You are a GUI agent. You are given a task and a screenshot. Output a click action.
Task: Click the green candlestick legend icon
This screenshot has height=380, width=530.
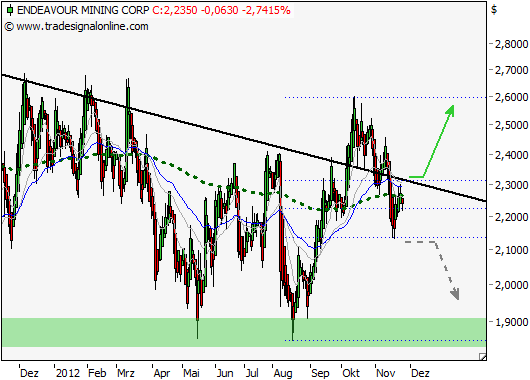[10, 10]
